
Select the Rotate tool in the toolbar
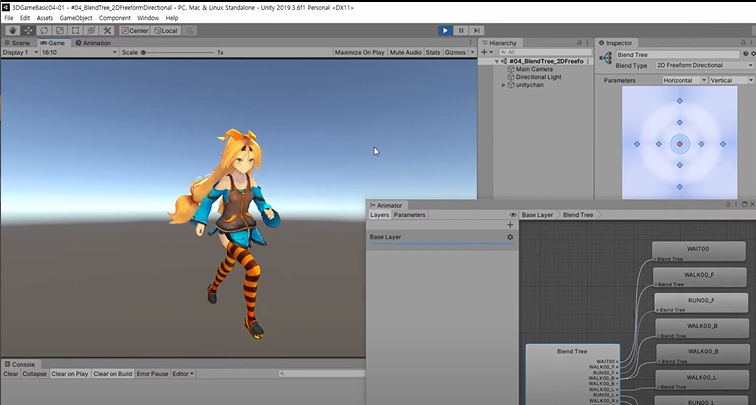click(x=44, y=30)
